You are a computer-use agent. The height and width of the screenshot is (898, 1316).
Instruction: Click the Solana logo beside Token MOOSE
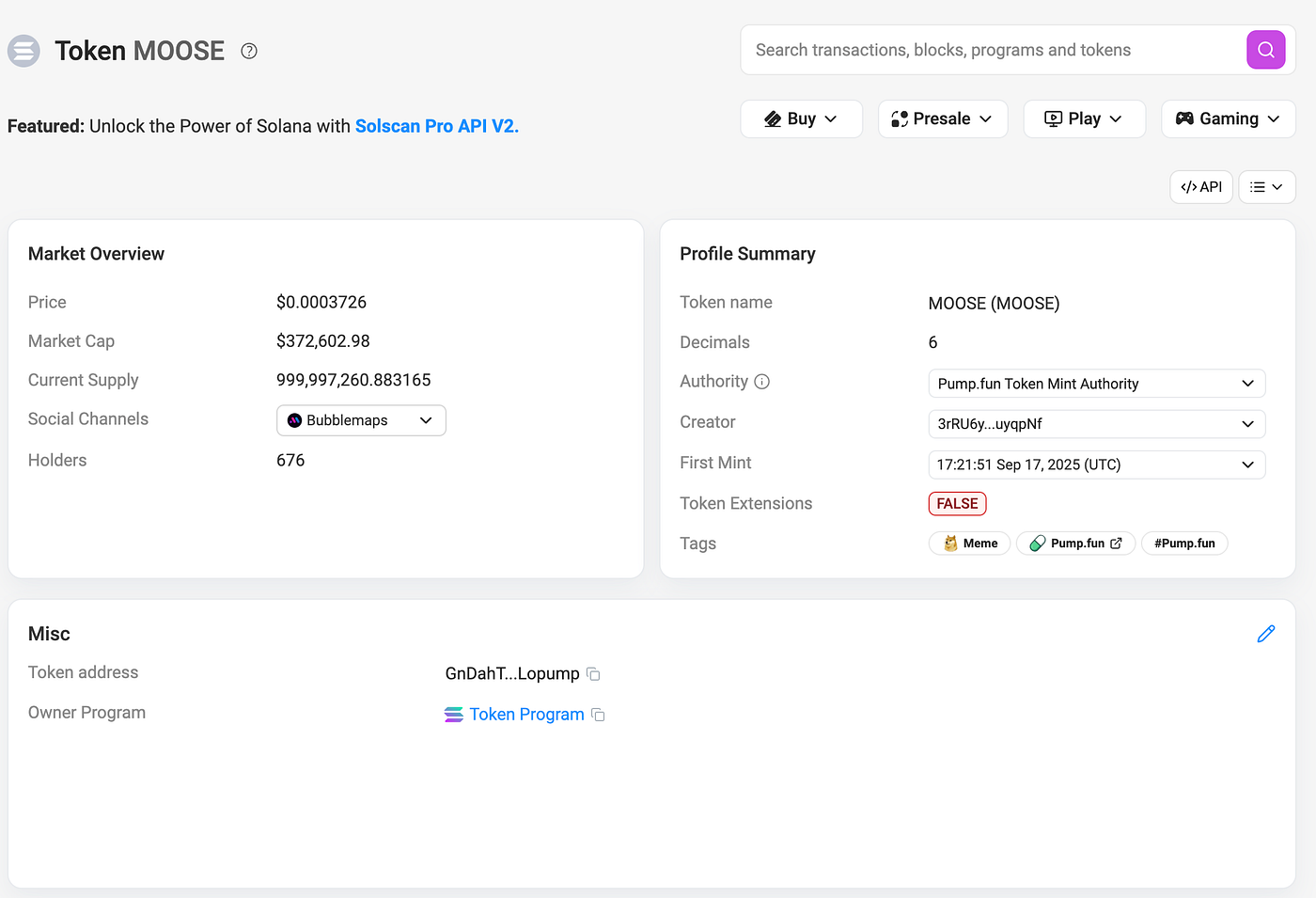pyautogui.click(x=23, y=51)
